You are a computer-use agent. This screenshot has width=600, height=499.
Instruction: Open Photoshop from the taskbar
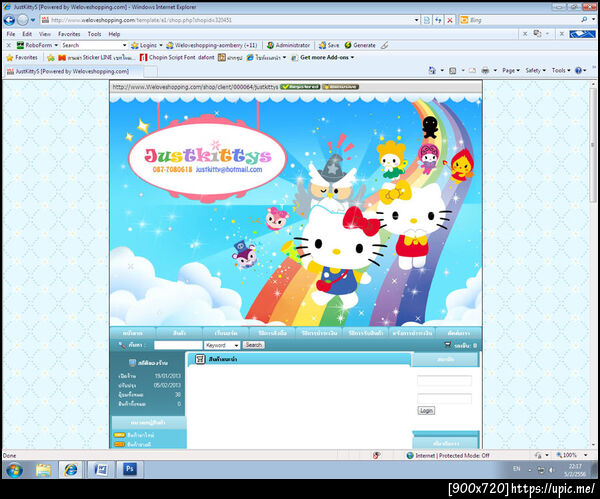tap(130, 469)
